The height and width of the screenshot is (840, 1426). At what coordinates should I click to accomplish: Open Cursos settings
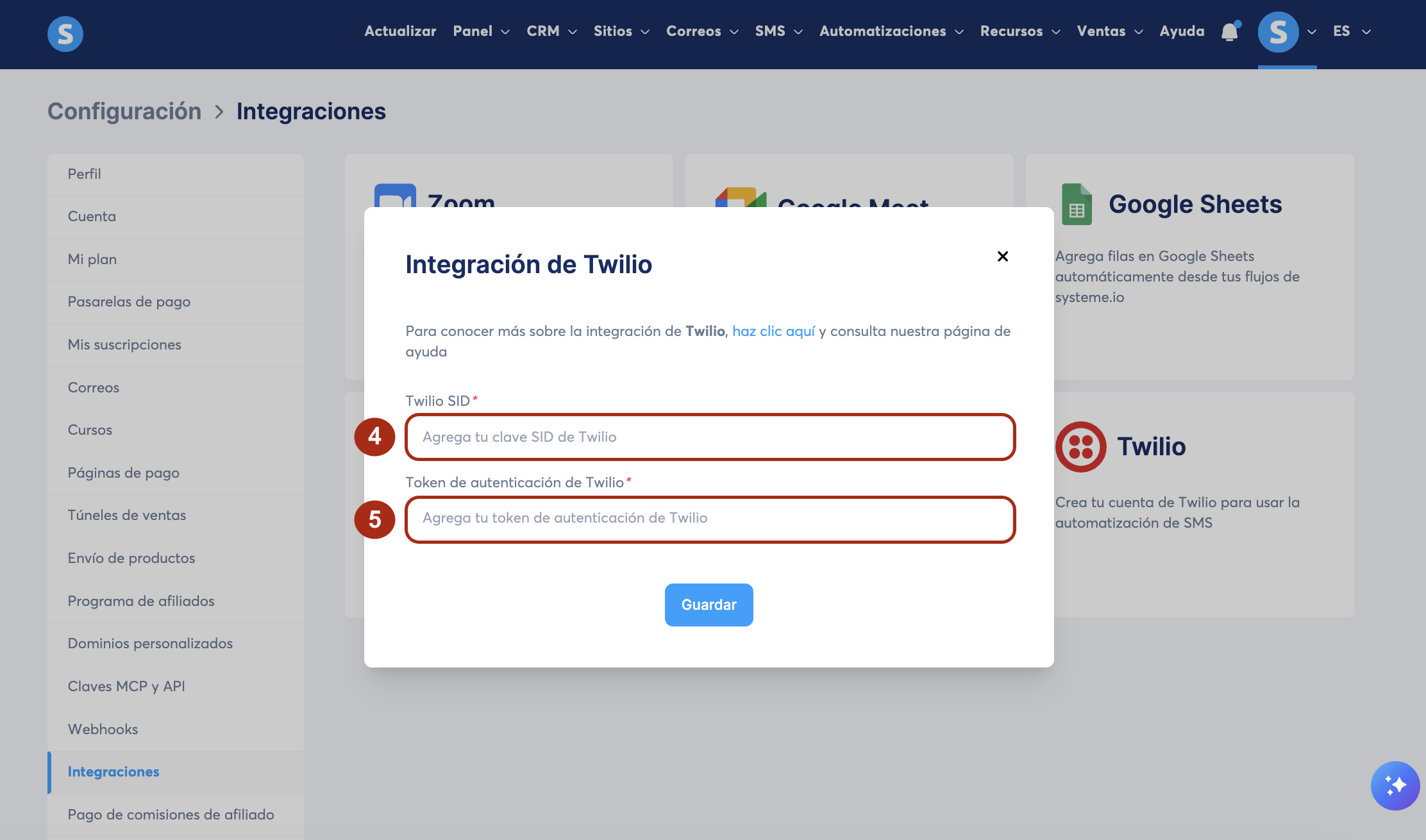(176, 430)
